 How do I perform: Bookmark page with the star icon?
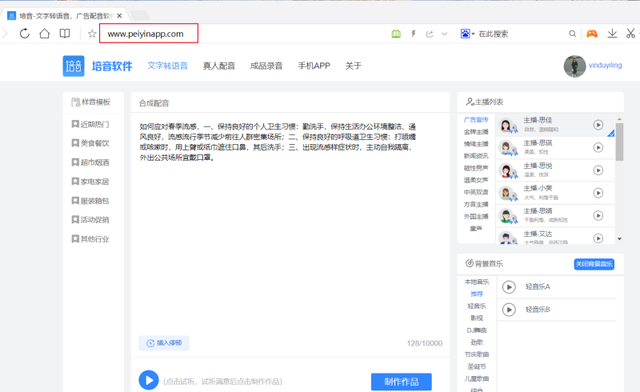pyautogui.click(x=92, y=34)
